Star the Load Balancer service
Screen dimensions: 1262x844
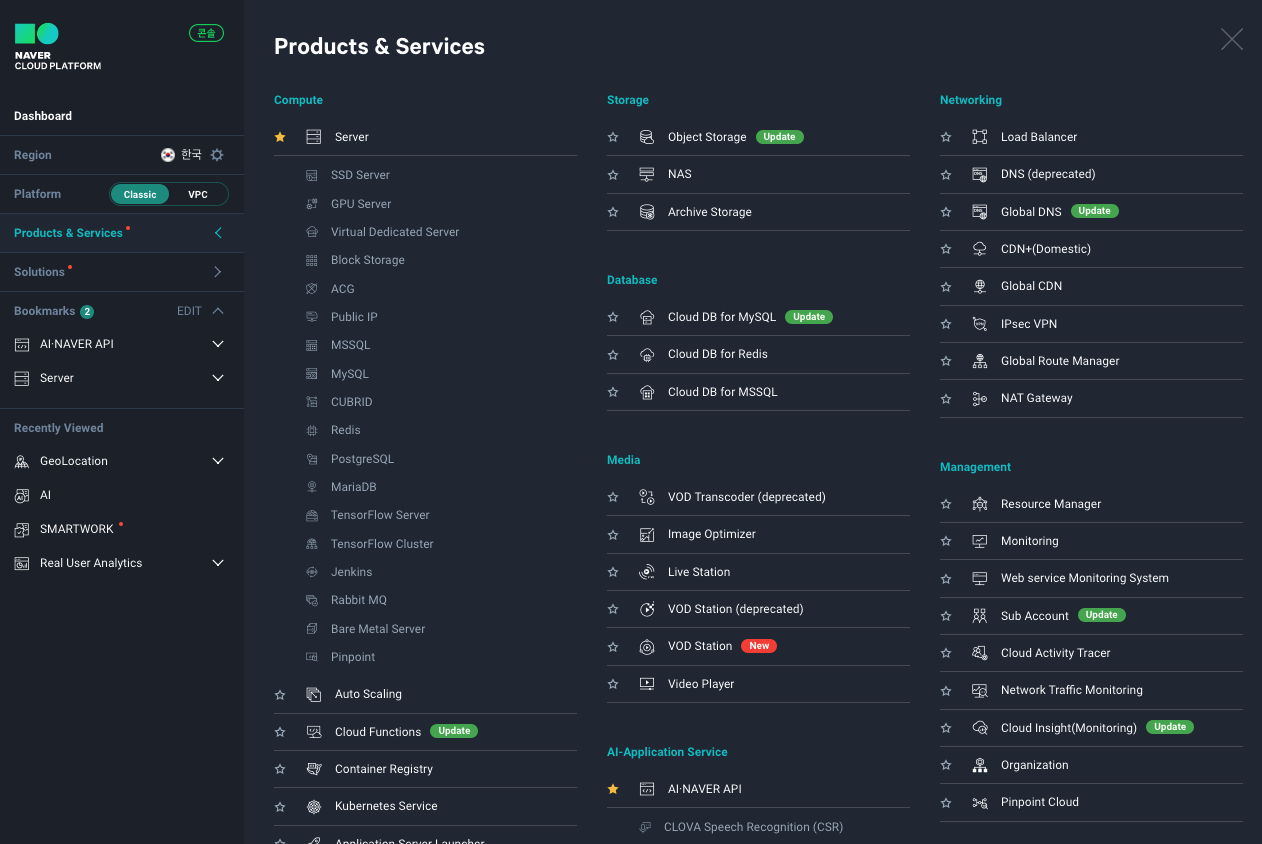pyautogui.click(x=946, y=137)
